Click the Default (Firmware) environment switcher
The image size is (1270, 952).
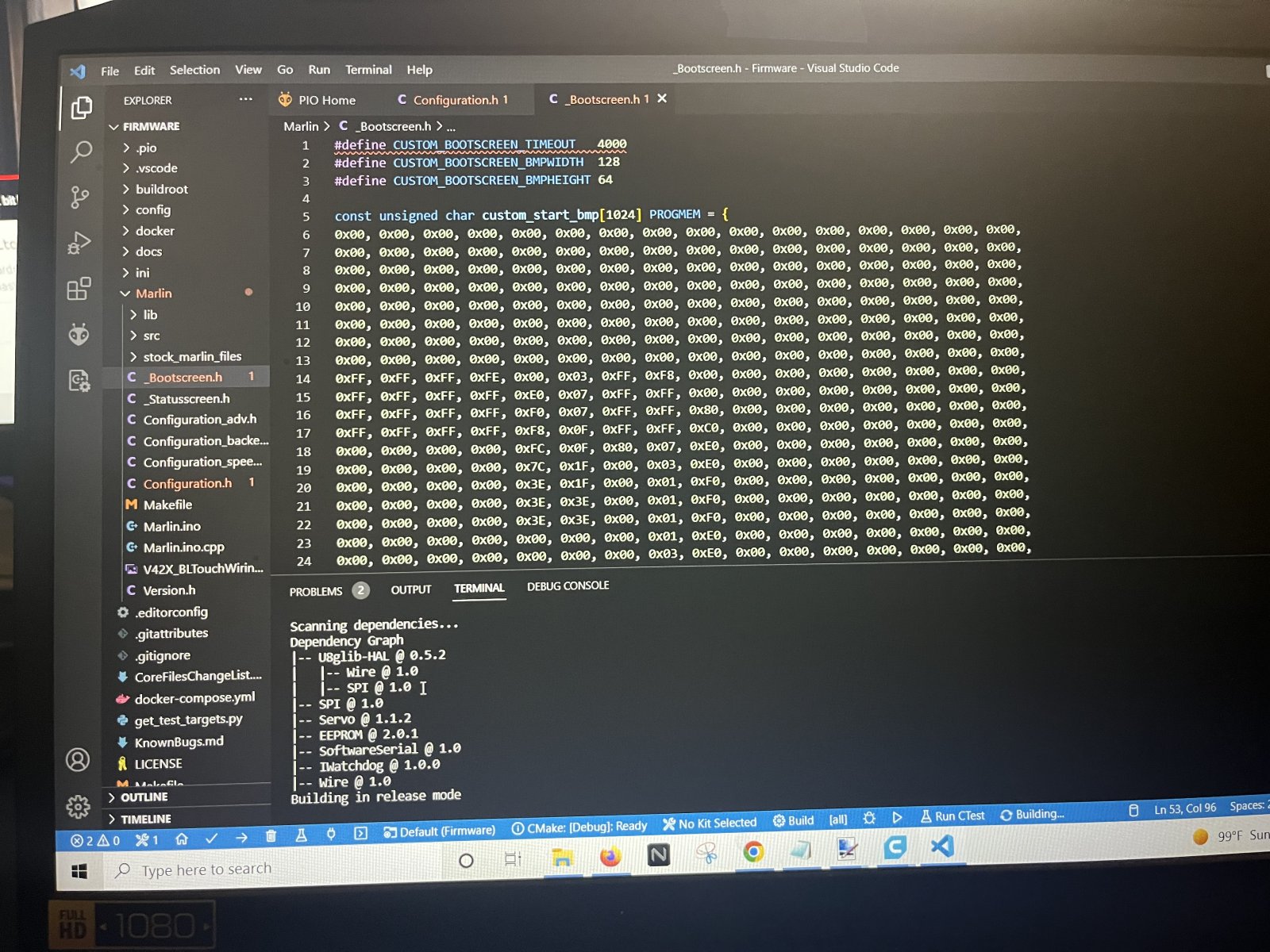click(x=439, y=831)
